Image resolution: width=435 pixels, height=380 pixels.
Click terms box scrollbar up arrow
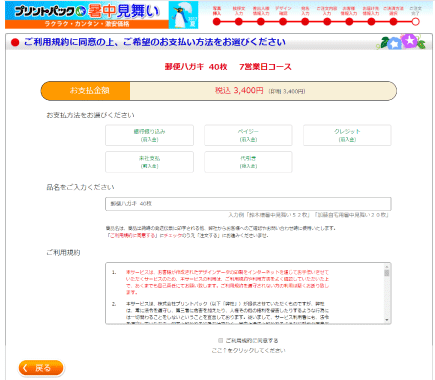[387, 267]
